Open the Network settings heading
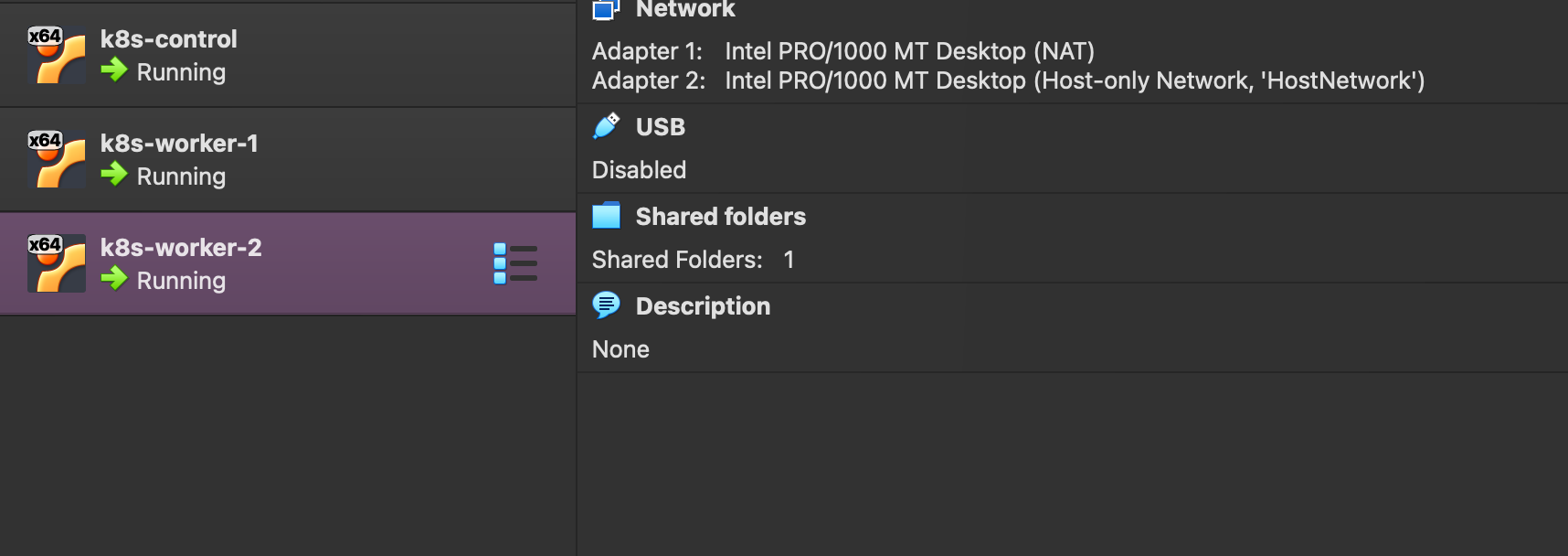Image resolution: width=1568 pixels, height=556 pixels. 685,9
